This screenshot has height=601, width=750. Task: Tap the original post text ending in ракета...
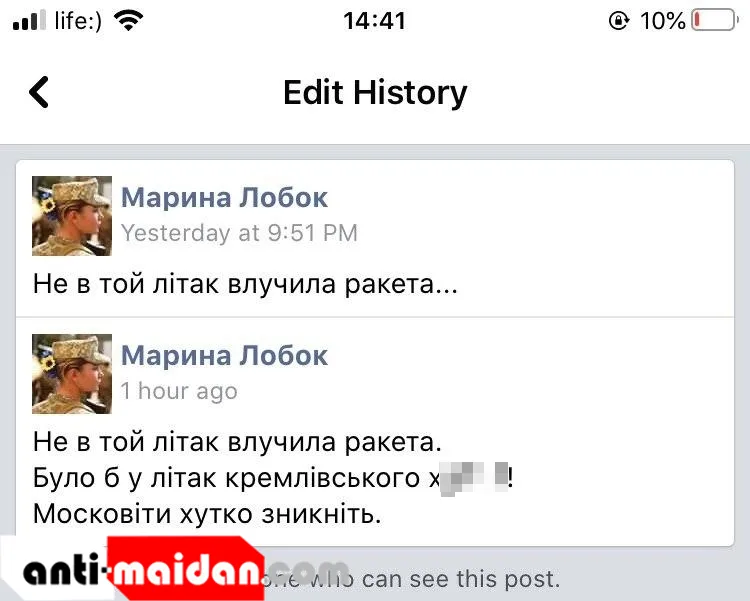[245, 284]
